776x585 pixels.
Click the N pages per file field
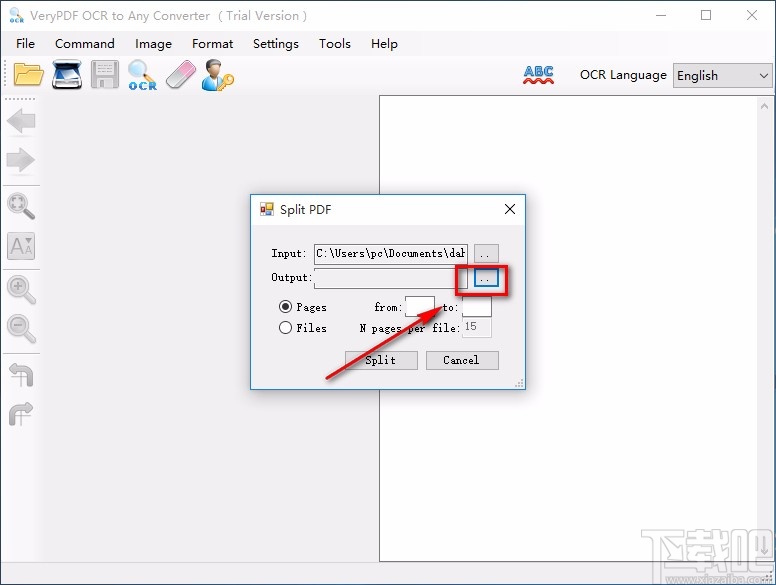point(477,328)
